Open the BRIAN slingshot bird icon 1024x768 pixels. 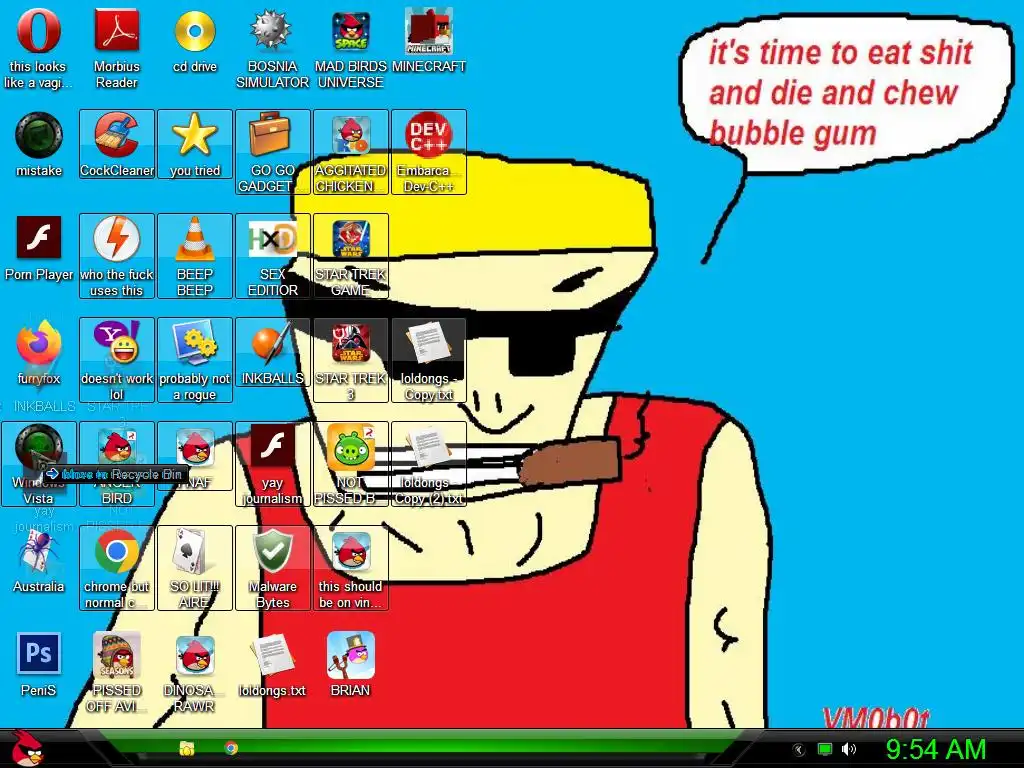tap(350, 664)
